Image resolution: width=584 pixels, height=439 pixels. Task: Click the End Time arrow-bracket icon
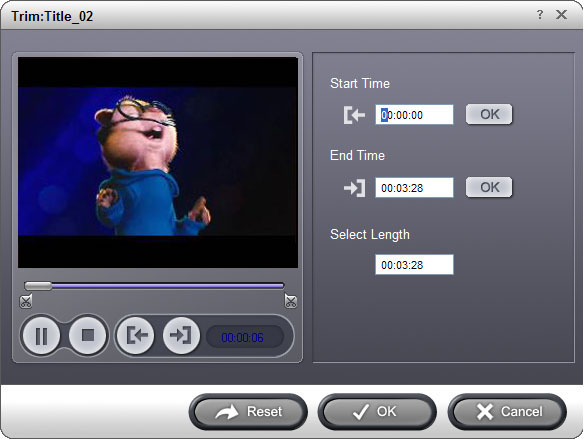pyautogui.click(x=354, y=188)
